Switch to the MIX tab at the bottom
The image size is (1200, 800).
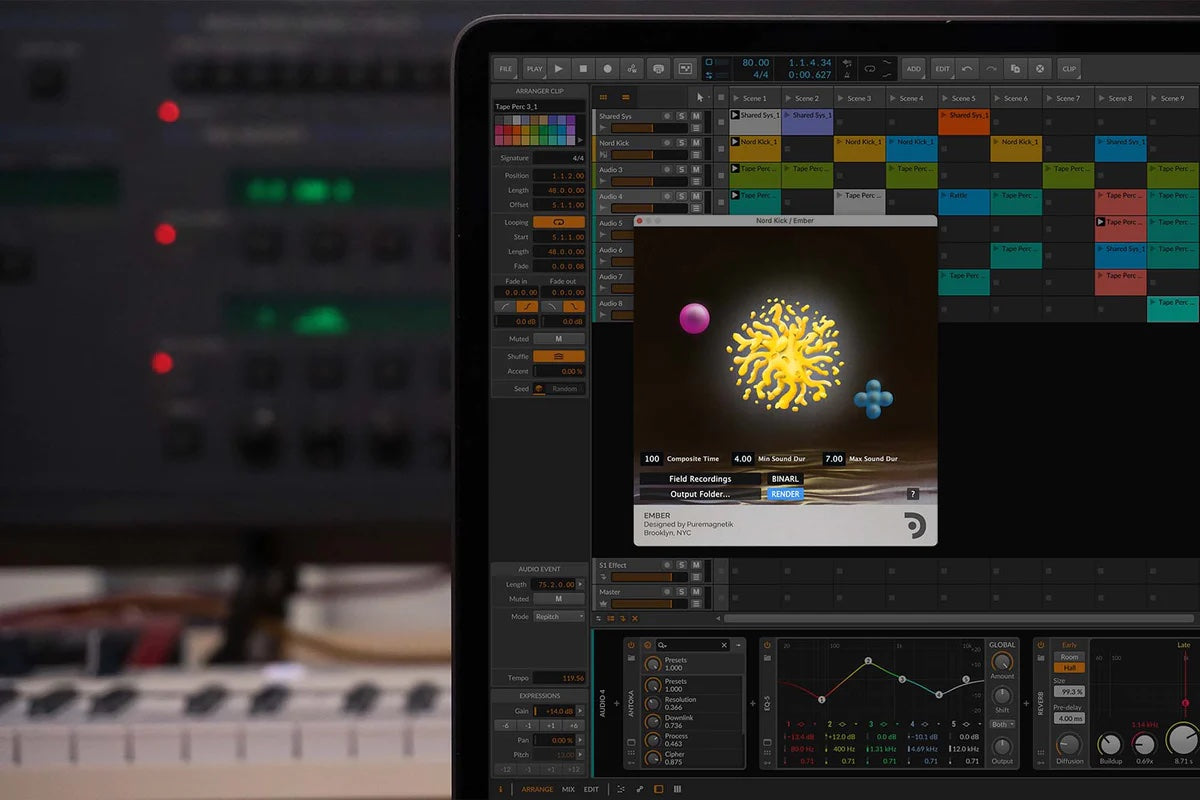click(566, 789)
